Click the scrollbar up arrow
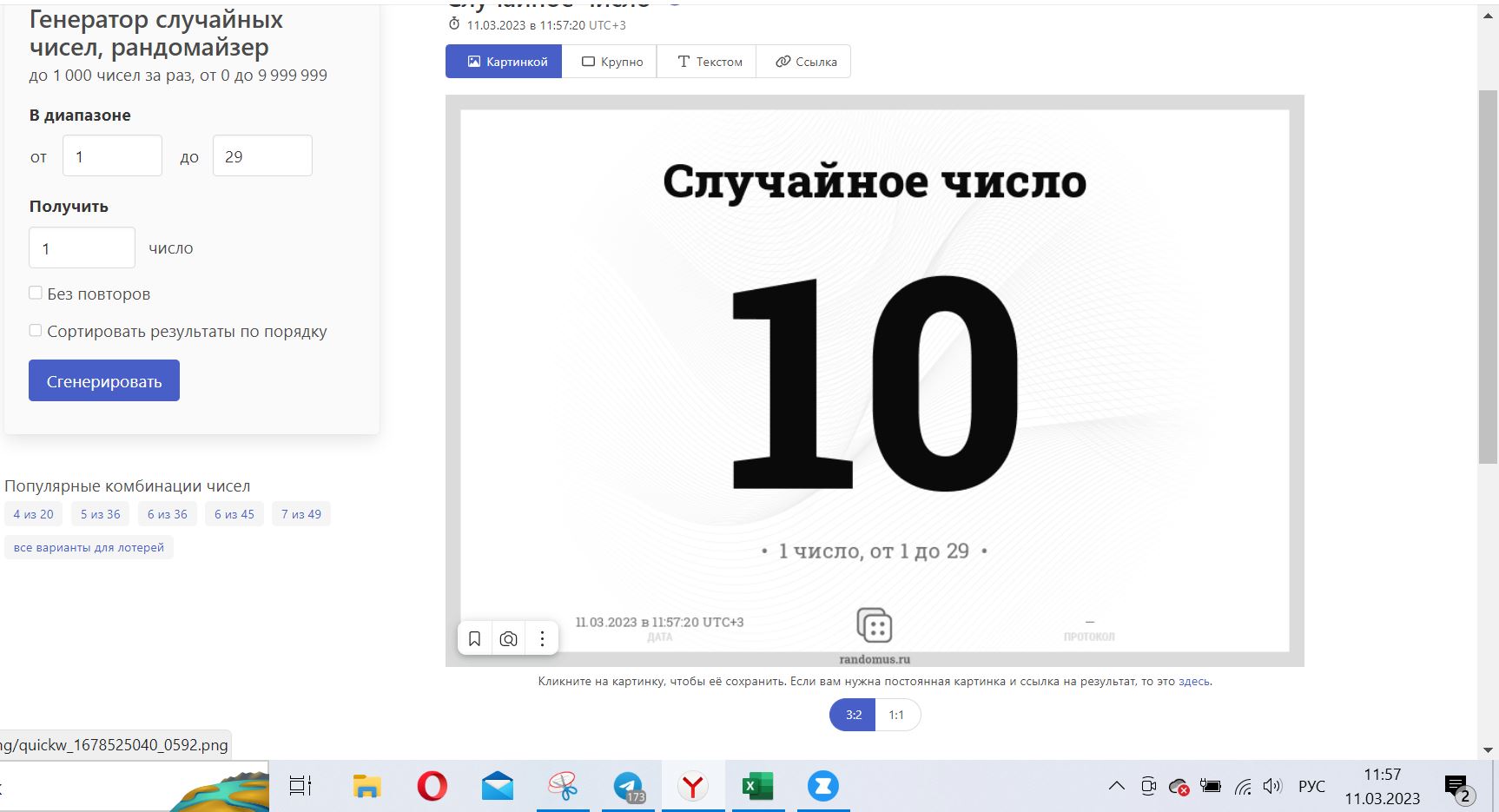Screen dimensions: 1499x812 tap(1488, 14)
